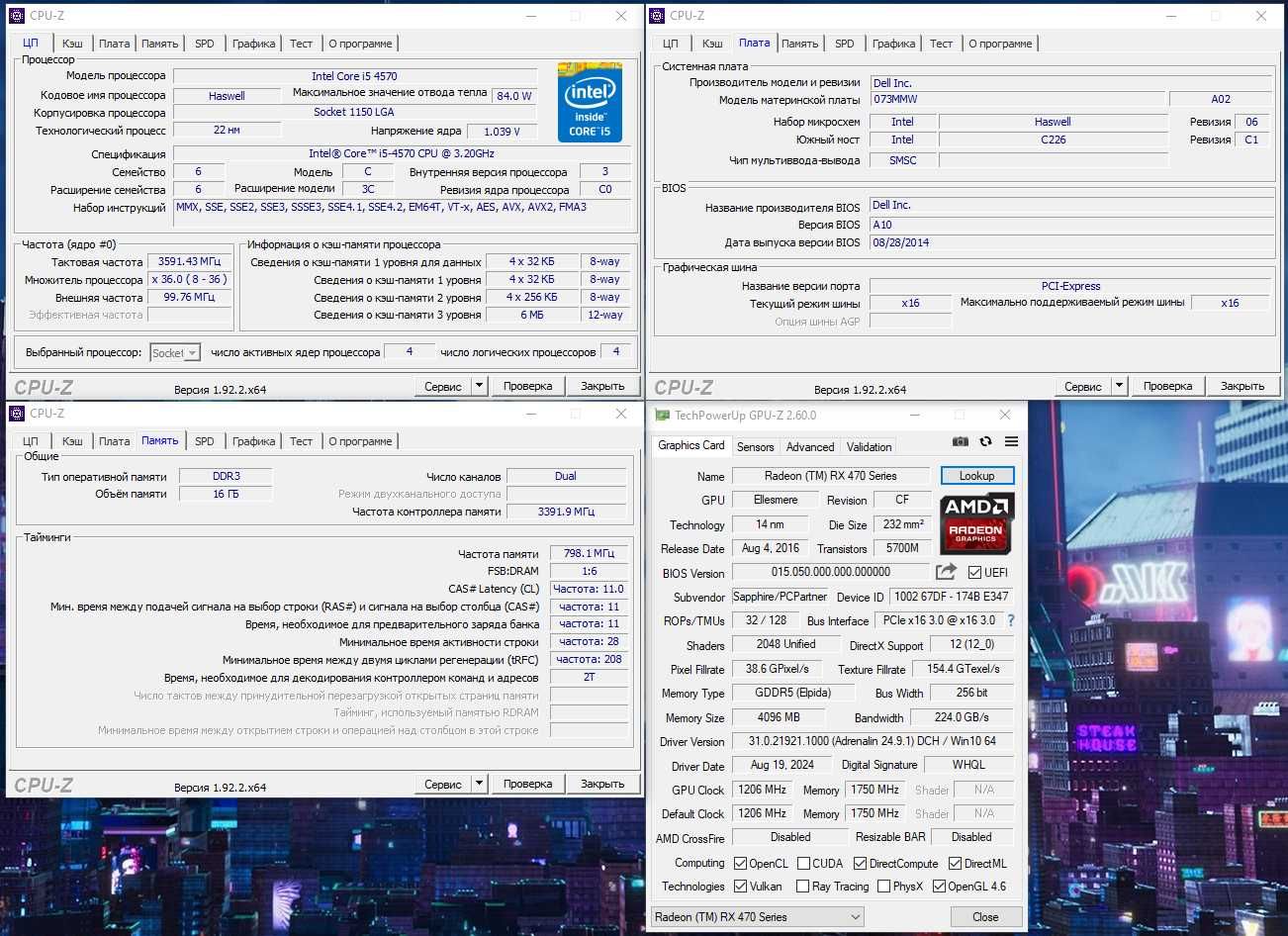The width and height of the screenshot is (1288, 936).
Task: Click the Subvendor value Sapphire/PCPartner
Action: pyautogui.click(x=780, y=597)
